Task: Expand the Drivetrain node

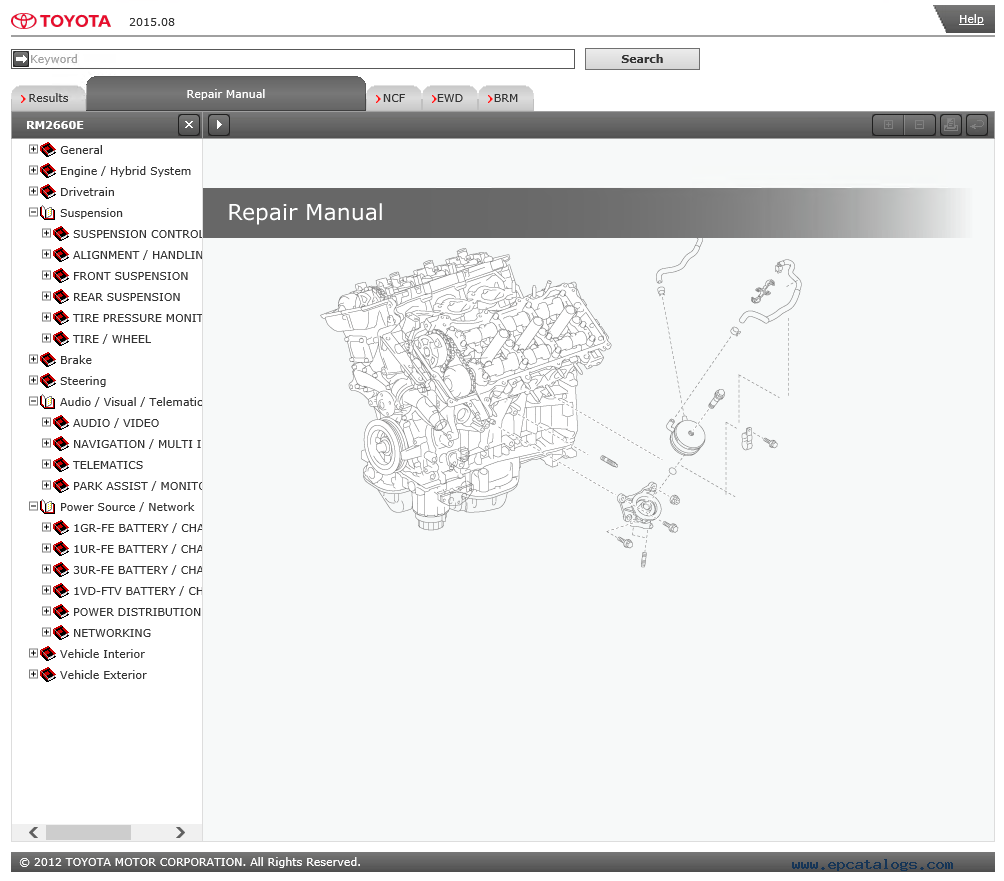Action: coord(33,191)
